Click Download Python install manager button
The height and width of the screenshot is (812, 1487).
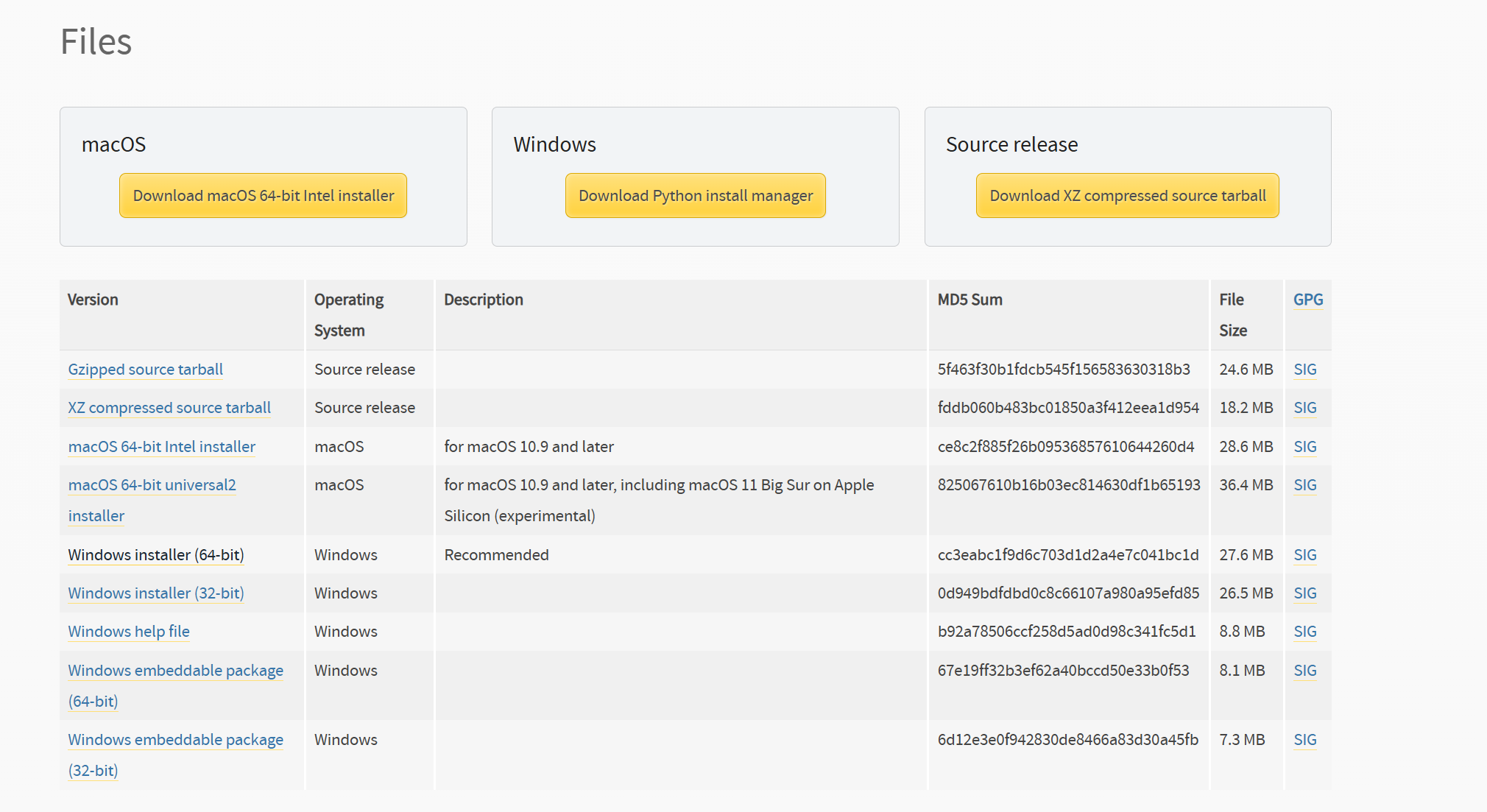pos(695,196)
